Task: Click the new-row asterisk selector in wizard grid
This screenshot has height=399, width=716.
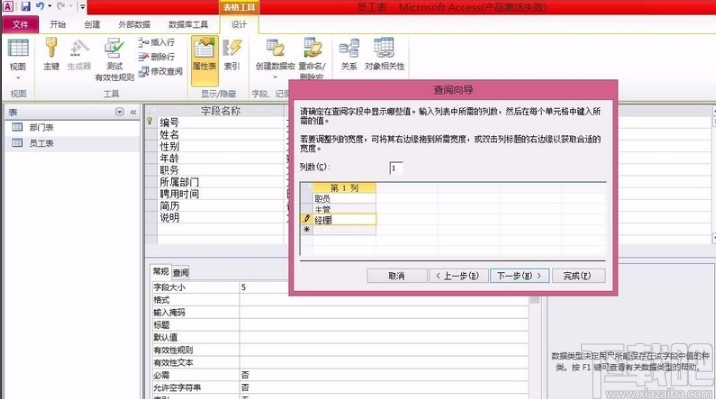Action: [307, 230]
